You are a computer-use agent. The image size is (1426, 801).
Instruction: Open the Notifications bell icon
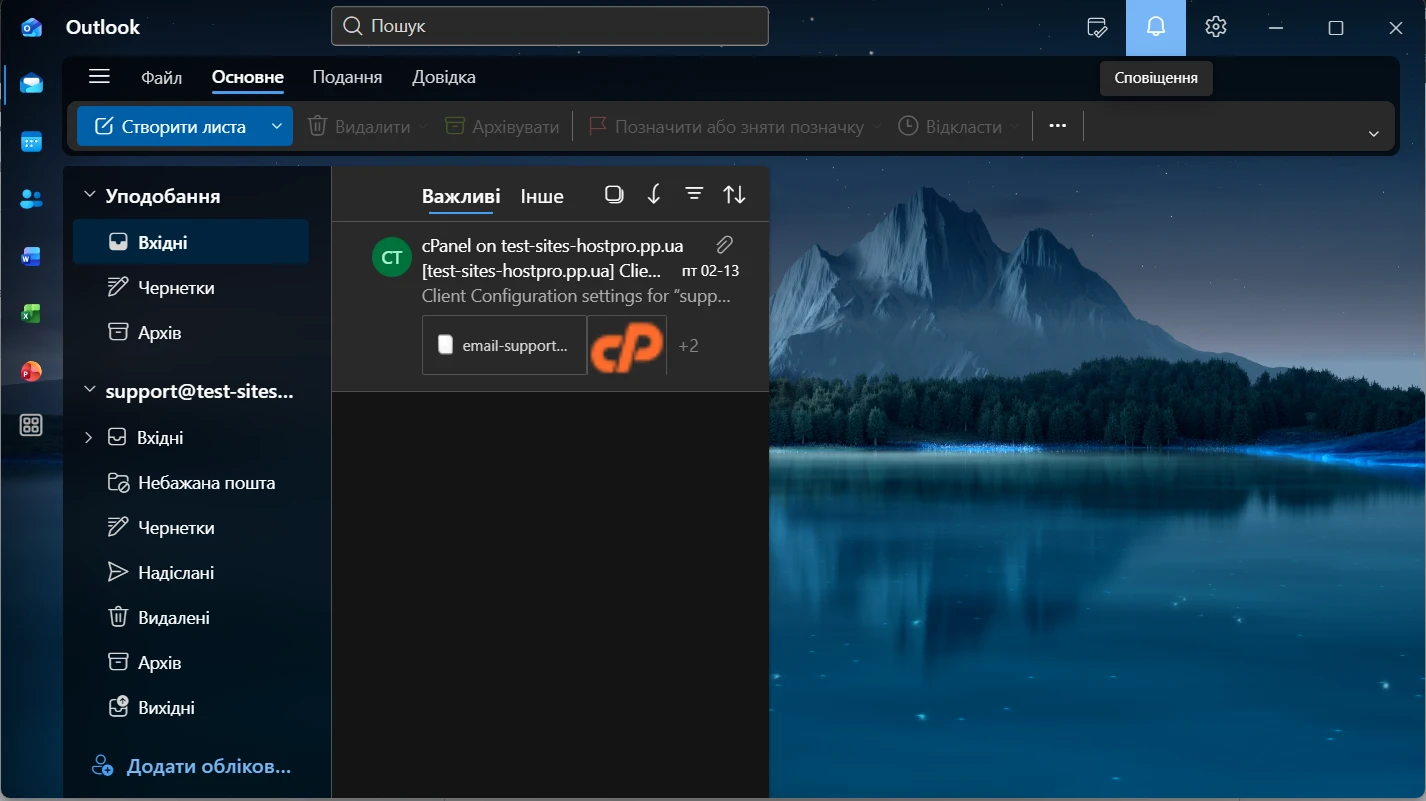click(x=1155, y=27)
